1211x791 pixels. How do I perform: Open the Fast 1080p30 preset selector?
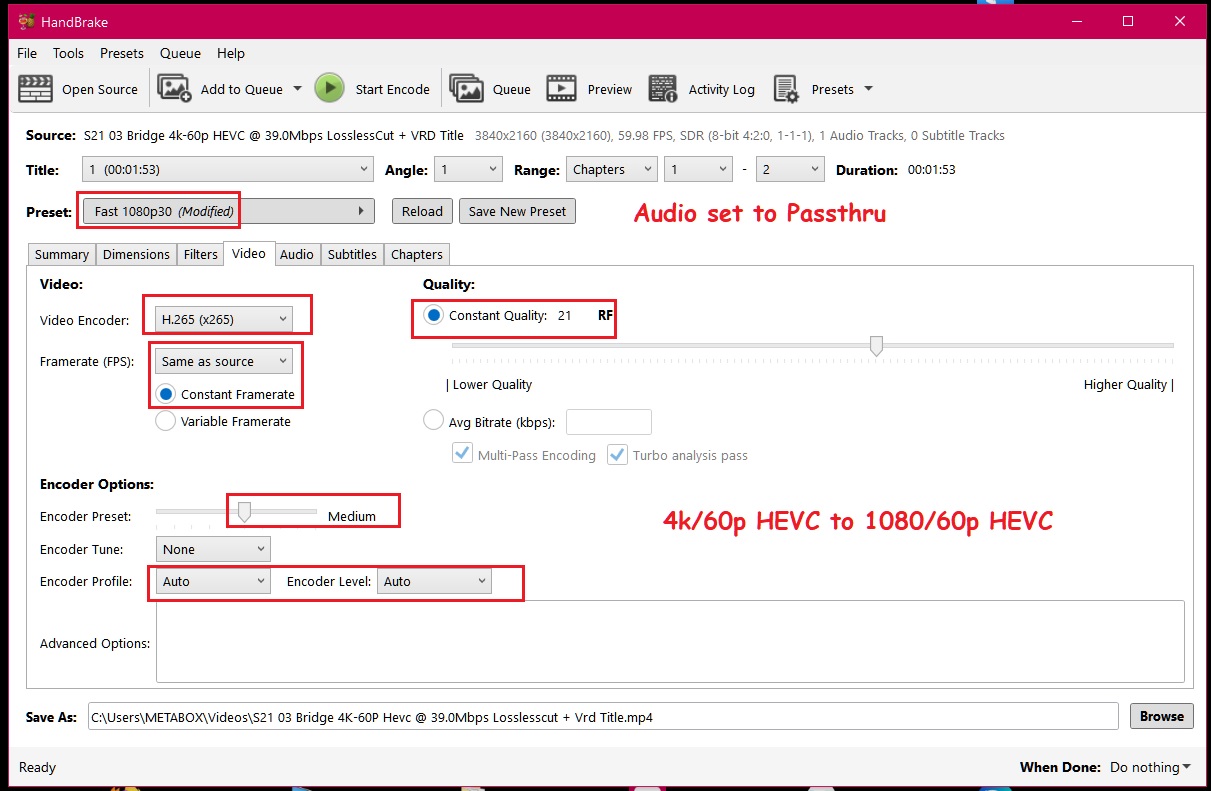click(x=228, y=211)
